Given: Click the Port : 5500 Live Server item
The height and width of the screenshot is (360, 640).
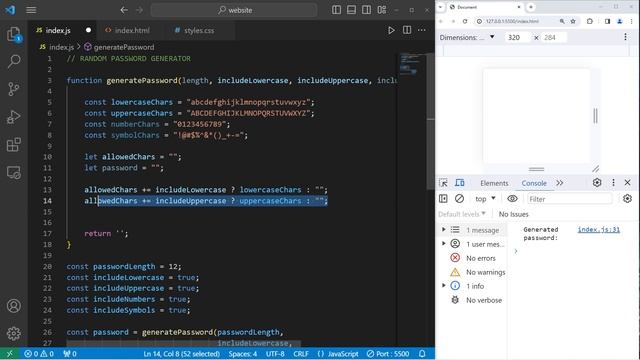Looking at the screenshot, I should click(x=388, y=354).
